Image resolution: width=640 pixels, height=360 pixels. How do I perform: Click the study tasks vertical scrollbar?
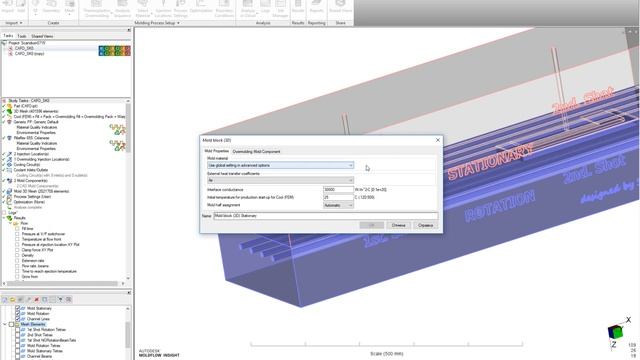click(128, 128)
